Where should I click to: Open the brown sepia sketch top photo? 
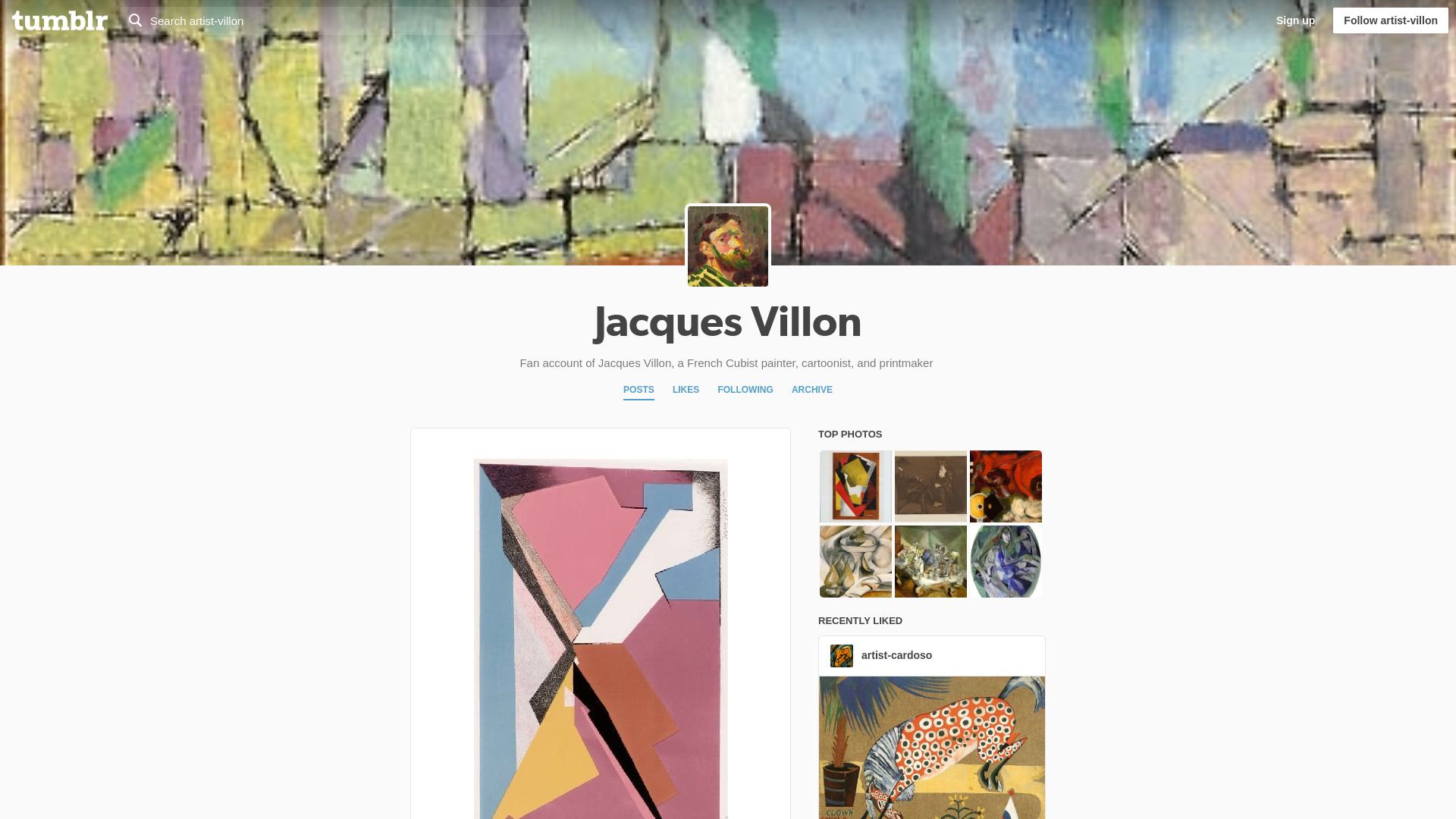pyautogui.click(x=930, y=487)
